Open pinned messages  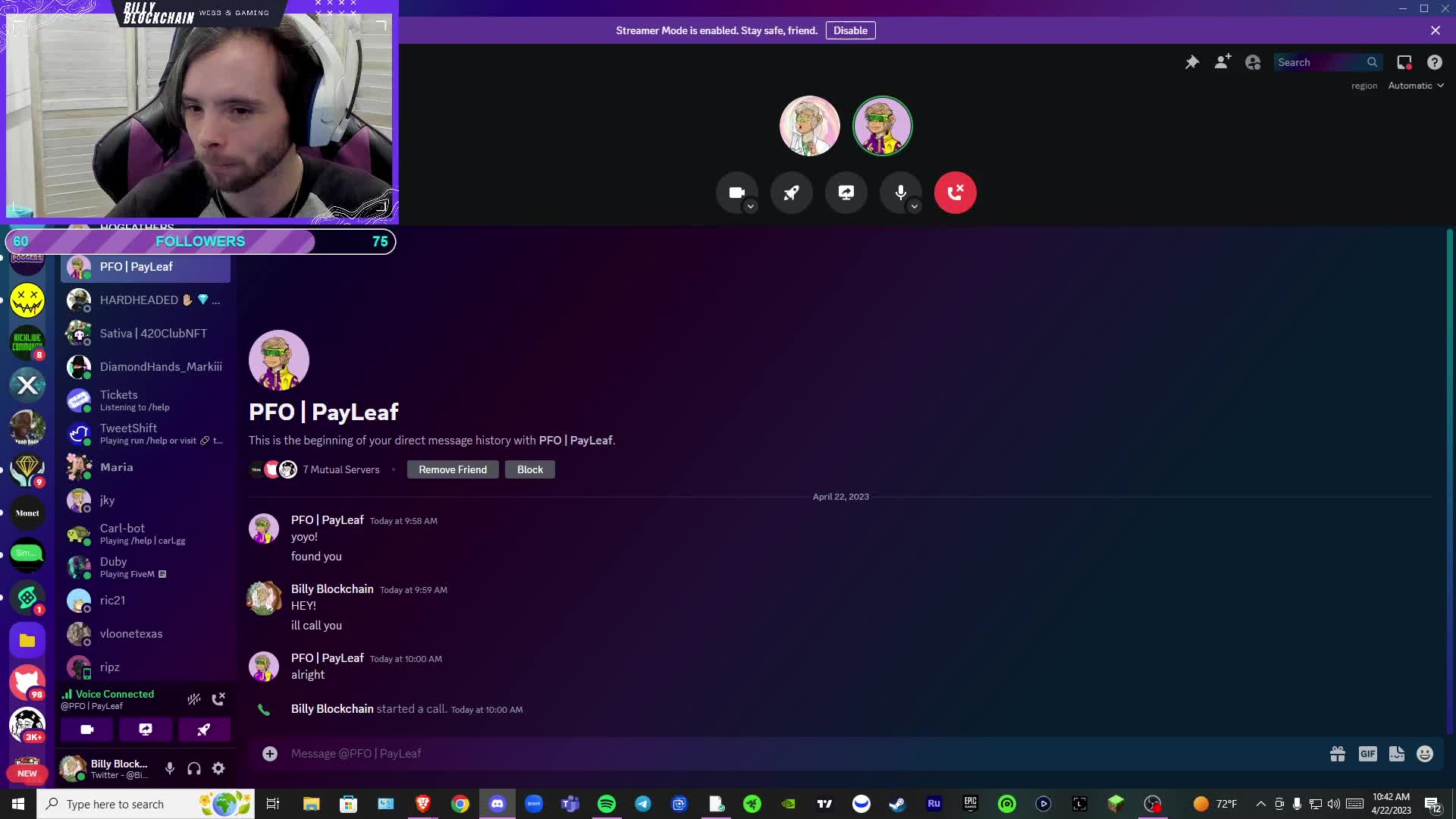coord(1192,62)
